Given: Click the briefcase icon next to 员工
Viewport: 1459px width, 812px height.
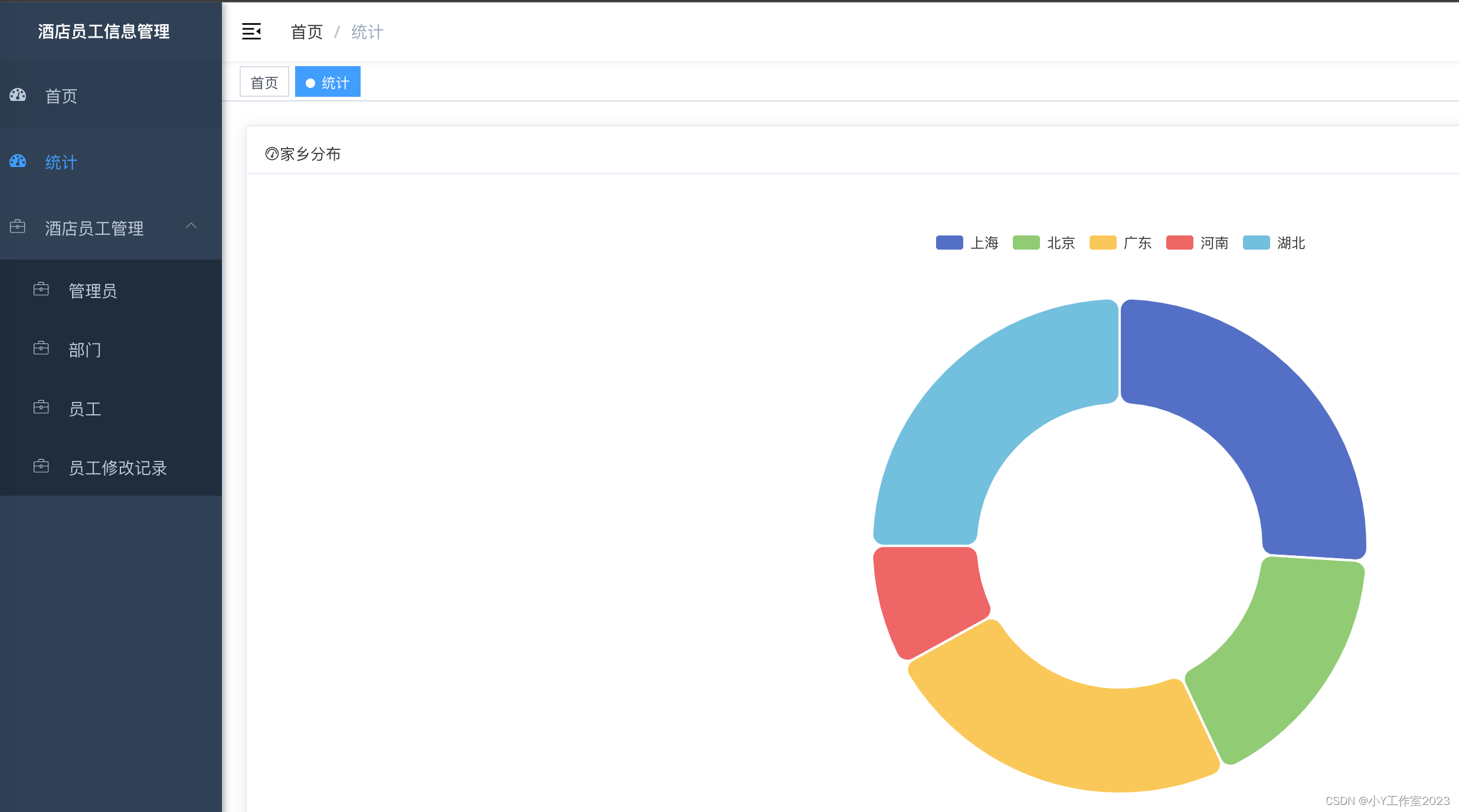Looking at the screenshot, I should [x=41, y=407].
